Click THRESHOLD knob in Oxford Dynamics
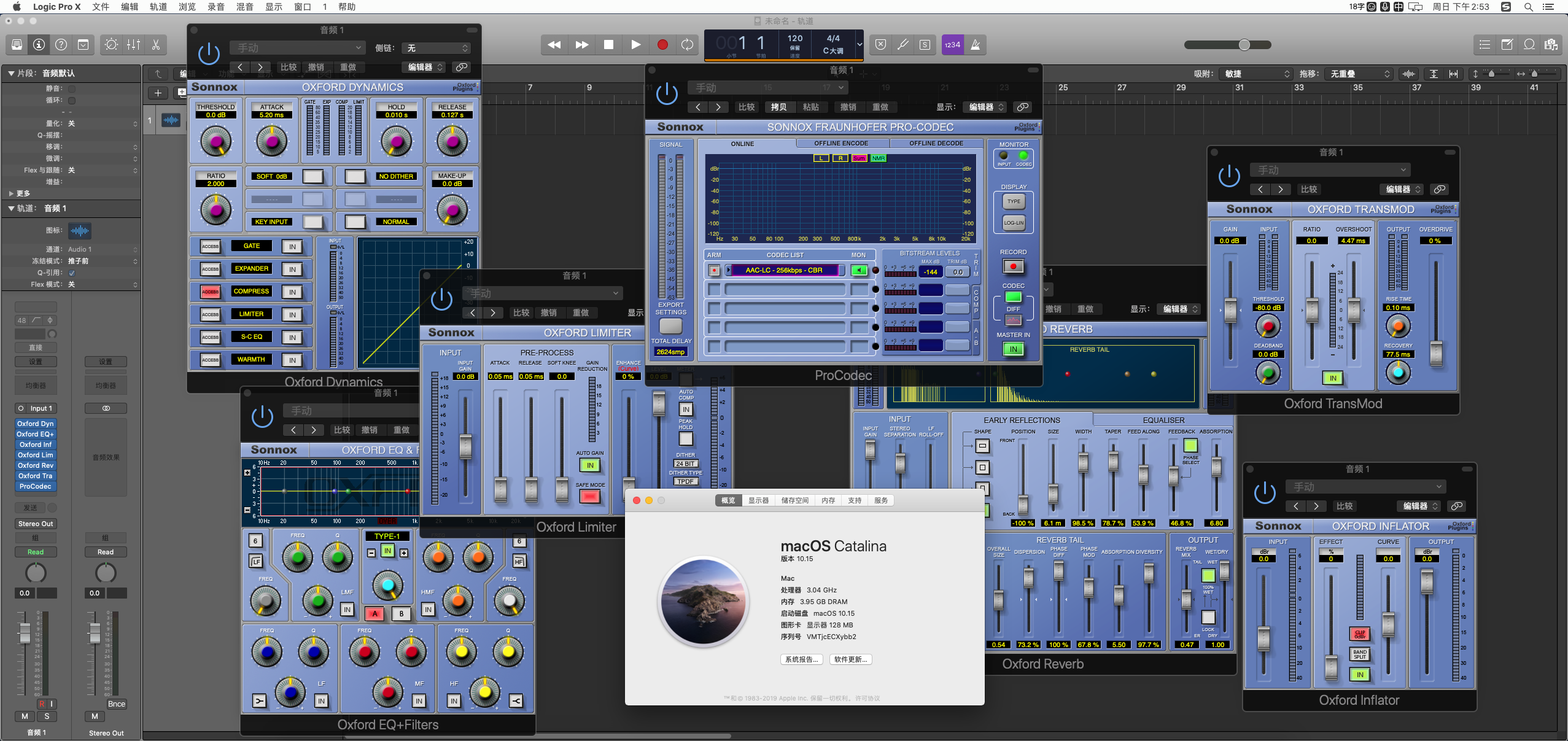This screenshot has height=741, width=1568. pyautogui.click(x=215, y=141)
